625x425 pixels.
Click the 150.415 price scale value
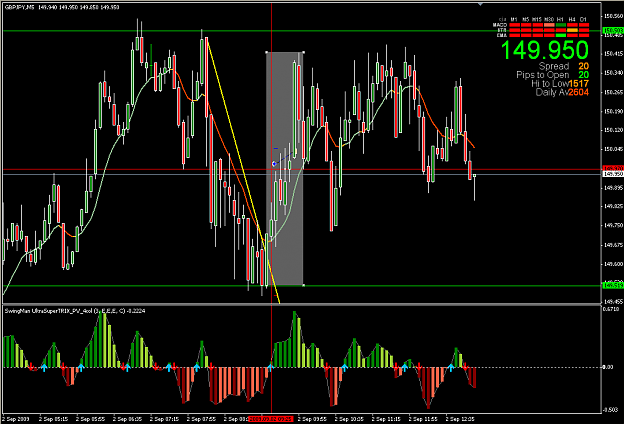tap(614, 54)
